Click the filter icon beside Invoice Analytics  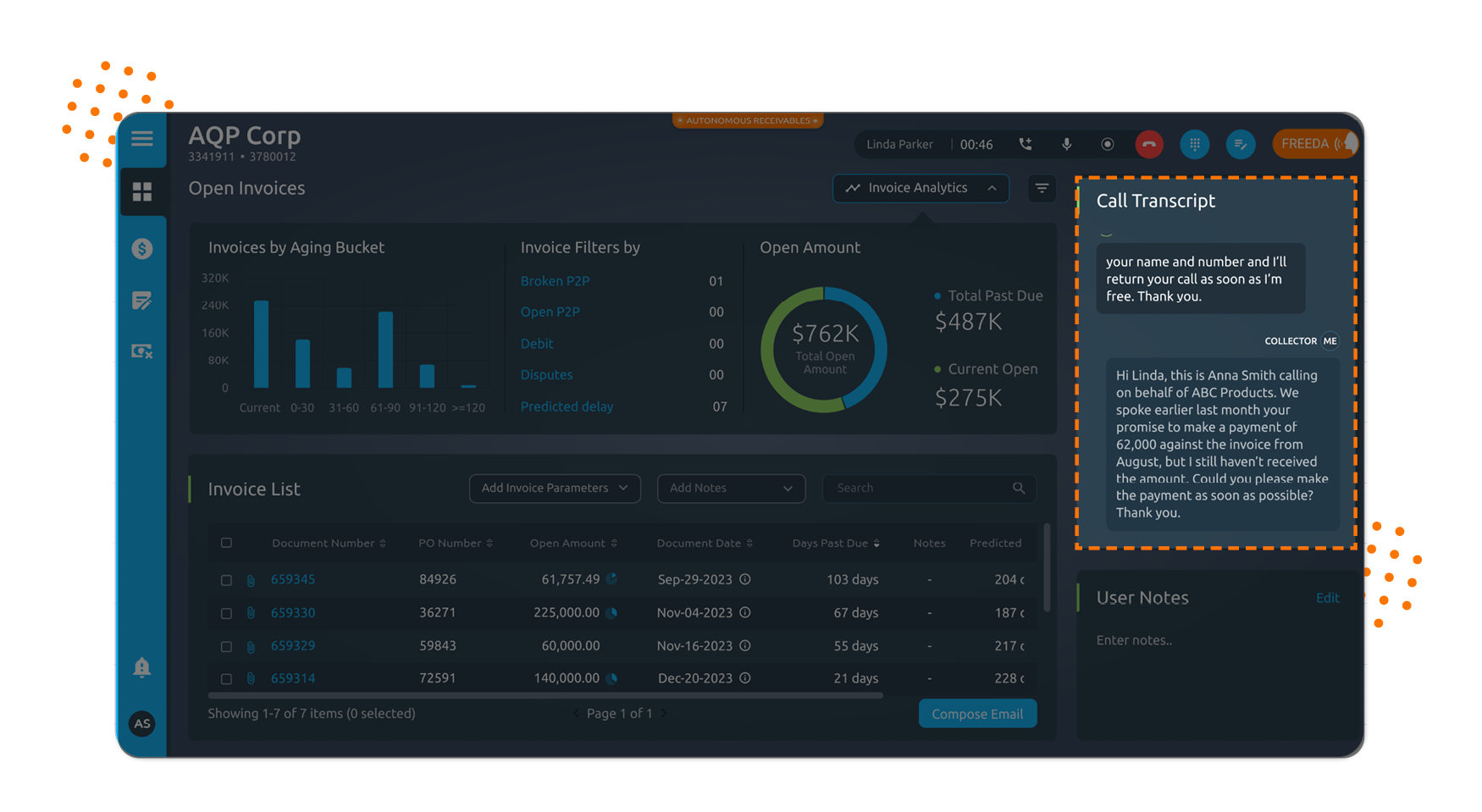[1042, 188]
